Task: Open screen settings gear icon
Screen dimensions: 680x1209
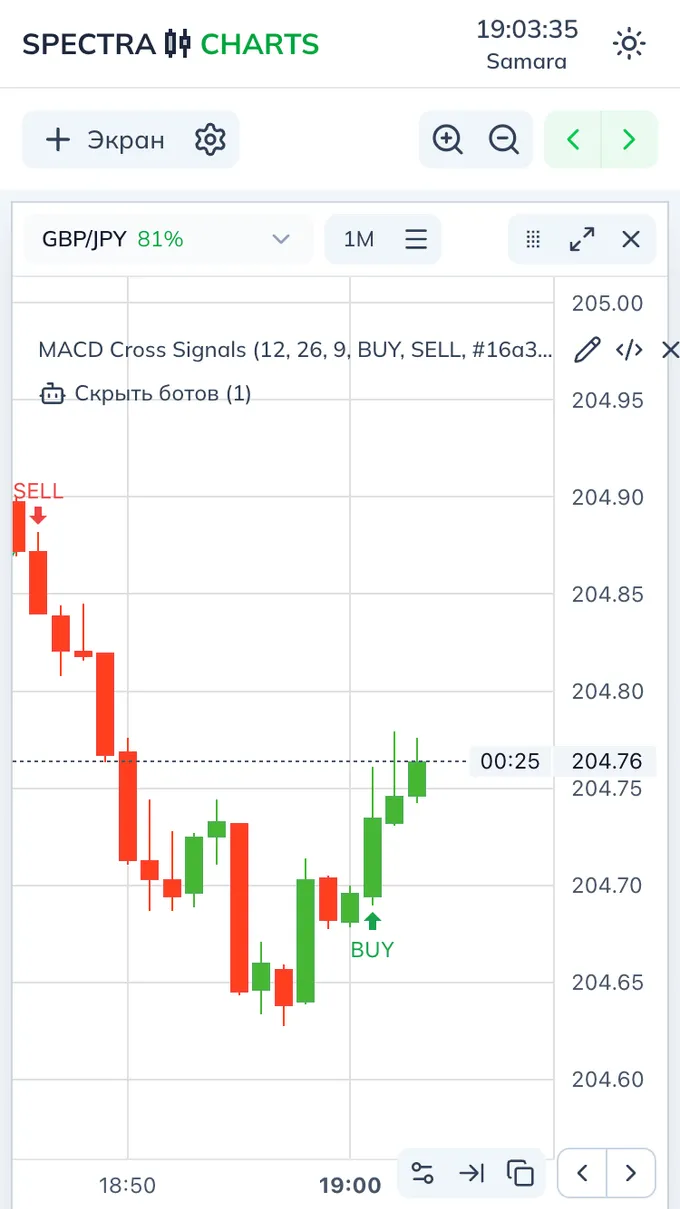Action: coord(210,140)
